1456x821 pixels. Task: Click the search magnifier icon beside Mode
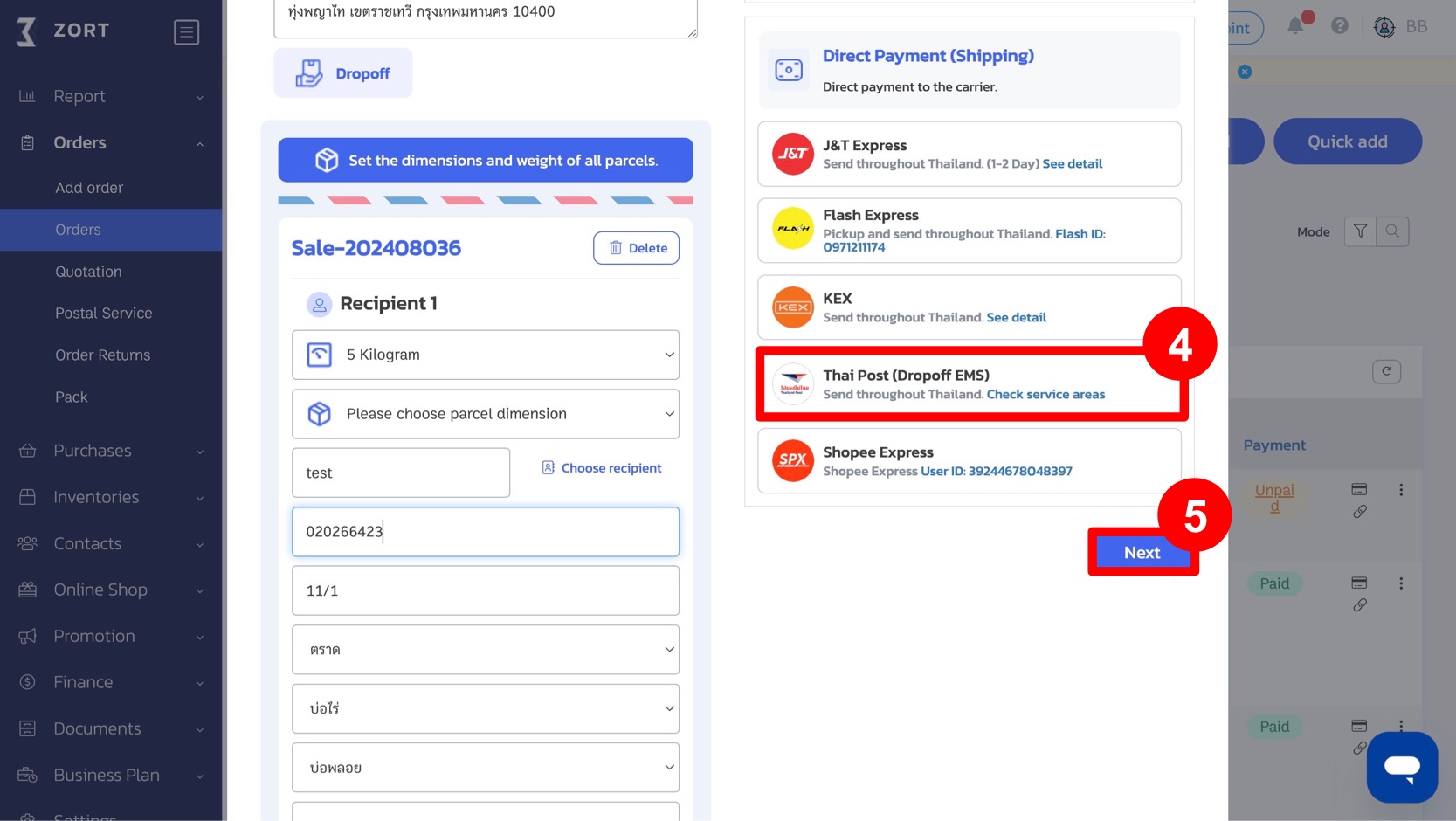[x=1392, y=231]
